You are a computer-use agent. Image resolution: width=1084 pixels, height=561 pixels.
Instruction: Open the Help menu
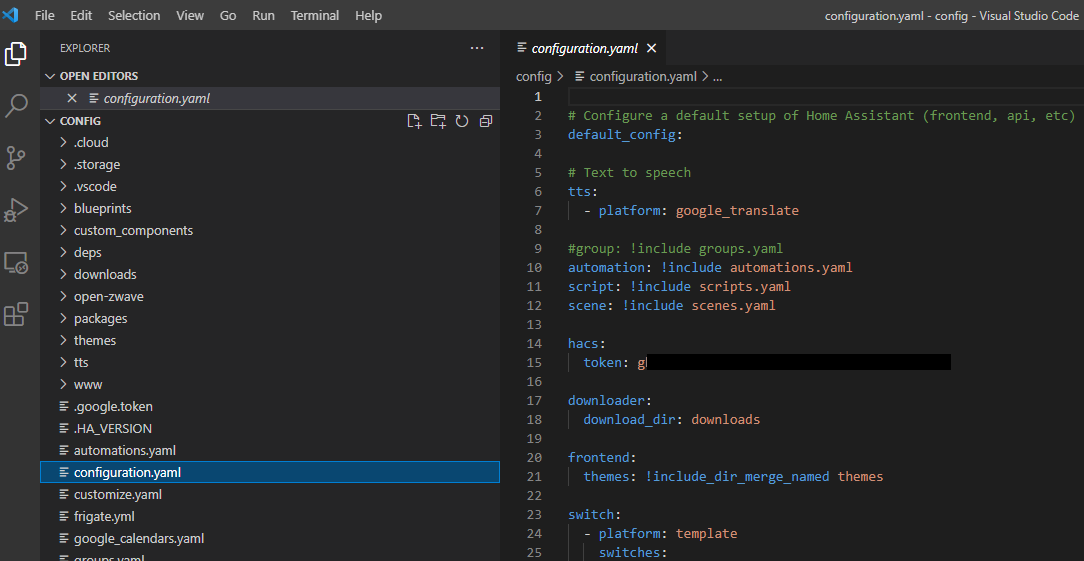coord(368,15)
